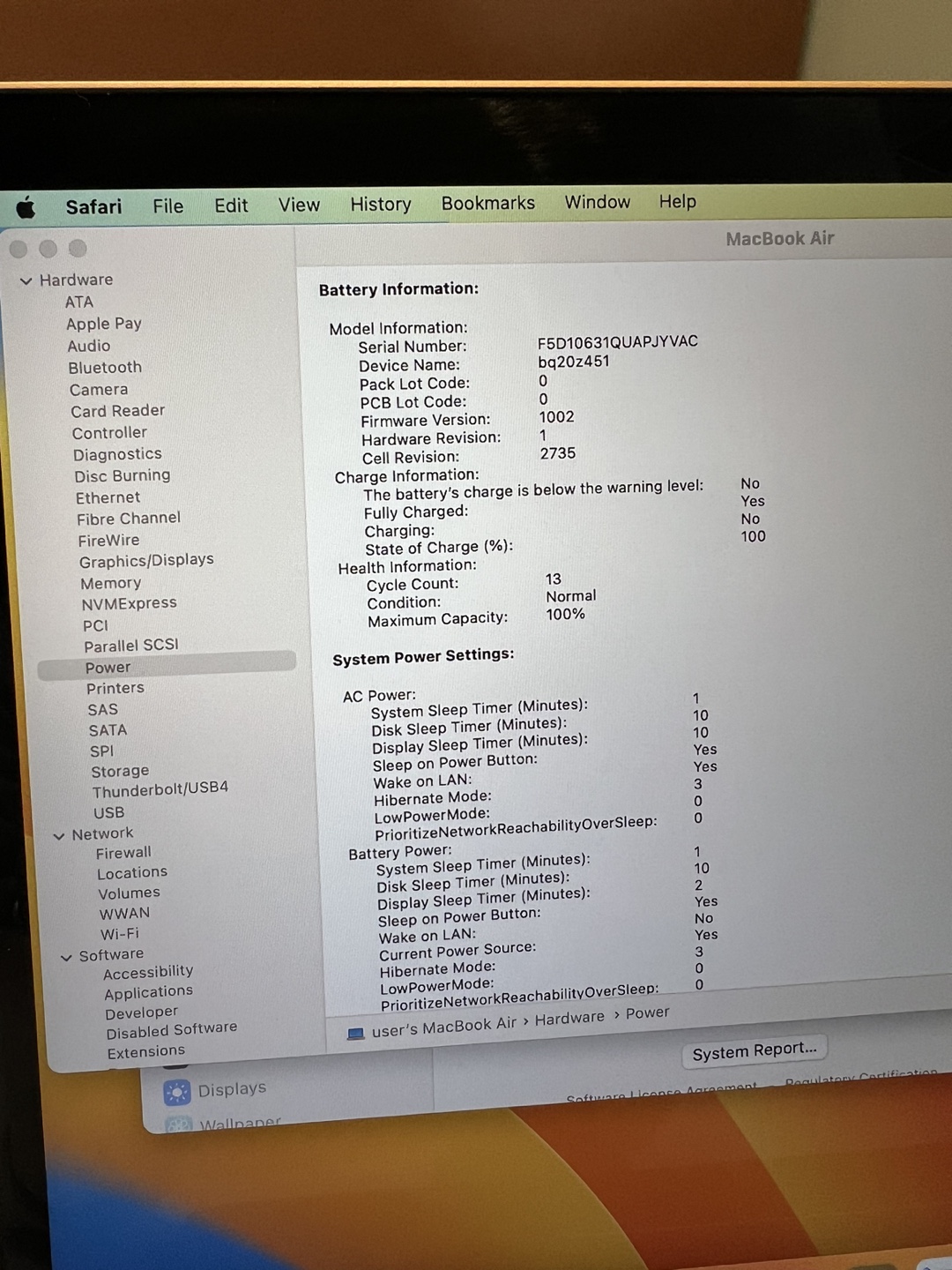
Task: Click Hardware in the bottom path bar
Action: click(569, 1019)
